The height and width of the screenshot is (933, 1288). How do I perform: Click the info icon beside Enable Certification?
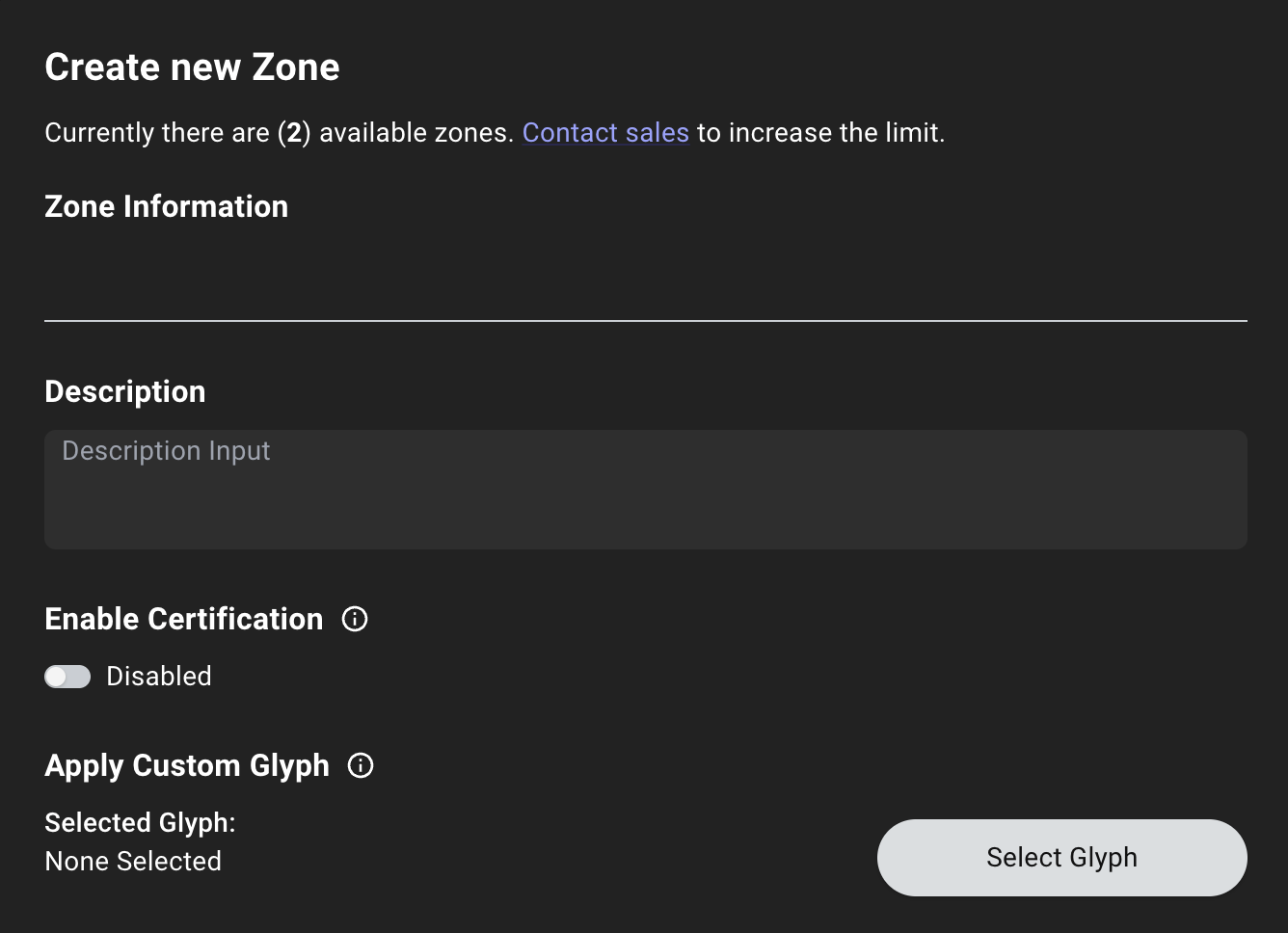pyautogui.click(x=355, y=619)
